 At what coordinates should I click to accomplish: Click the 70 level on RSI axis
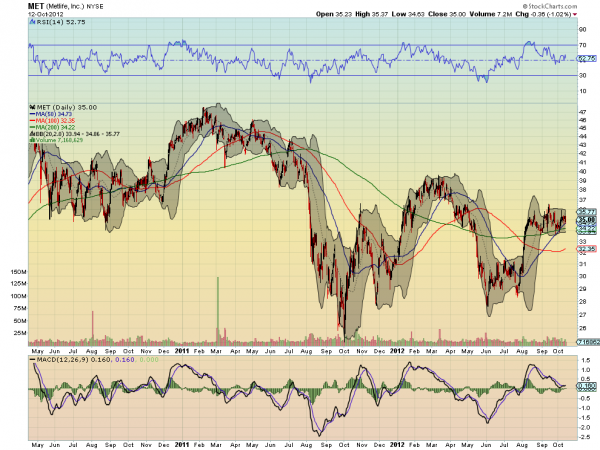(x=582, y=45)
